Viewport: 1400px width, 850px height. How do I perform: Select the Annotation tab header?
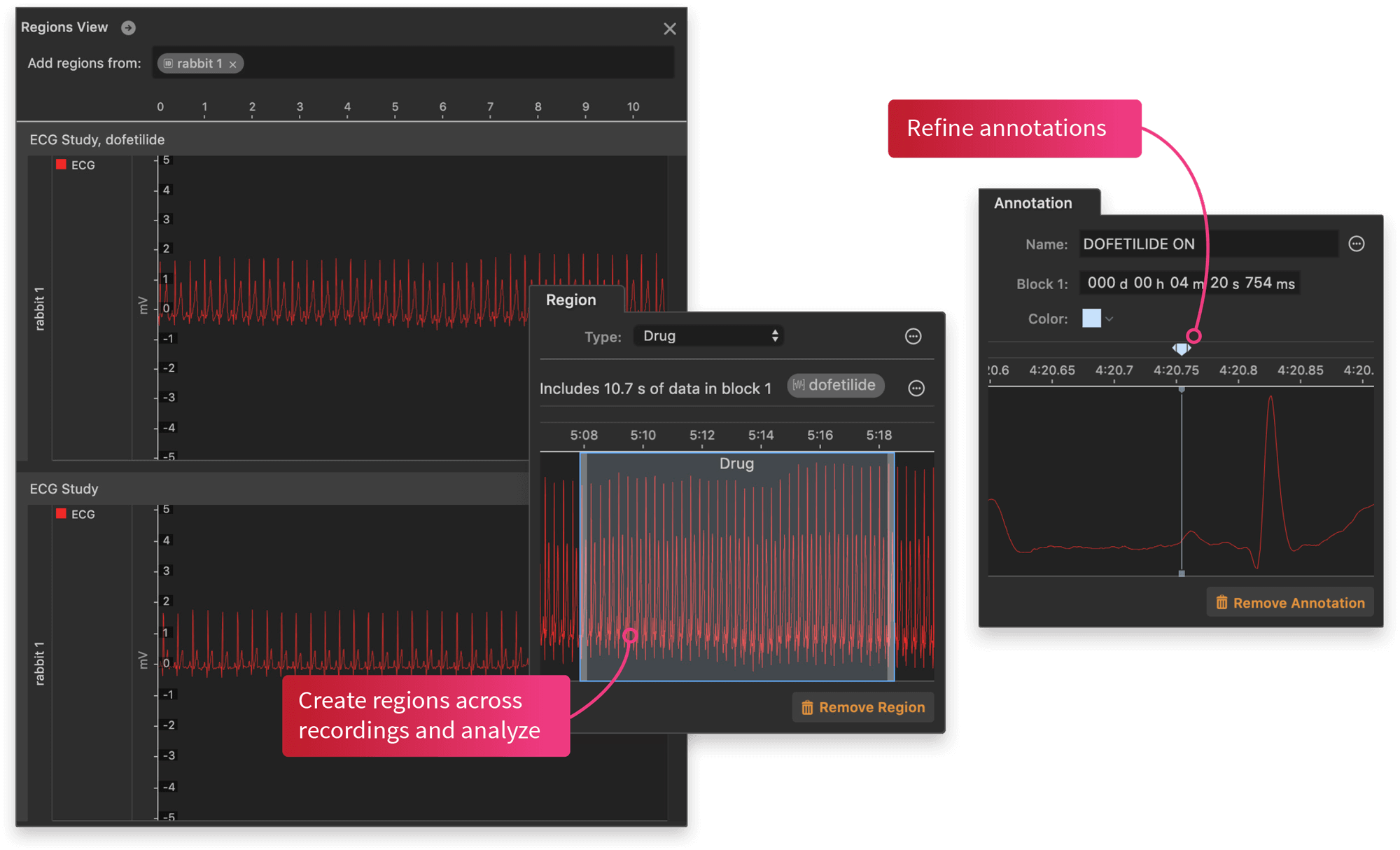tap(1033, 202)
